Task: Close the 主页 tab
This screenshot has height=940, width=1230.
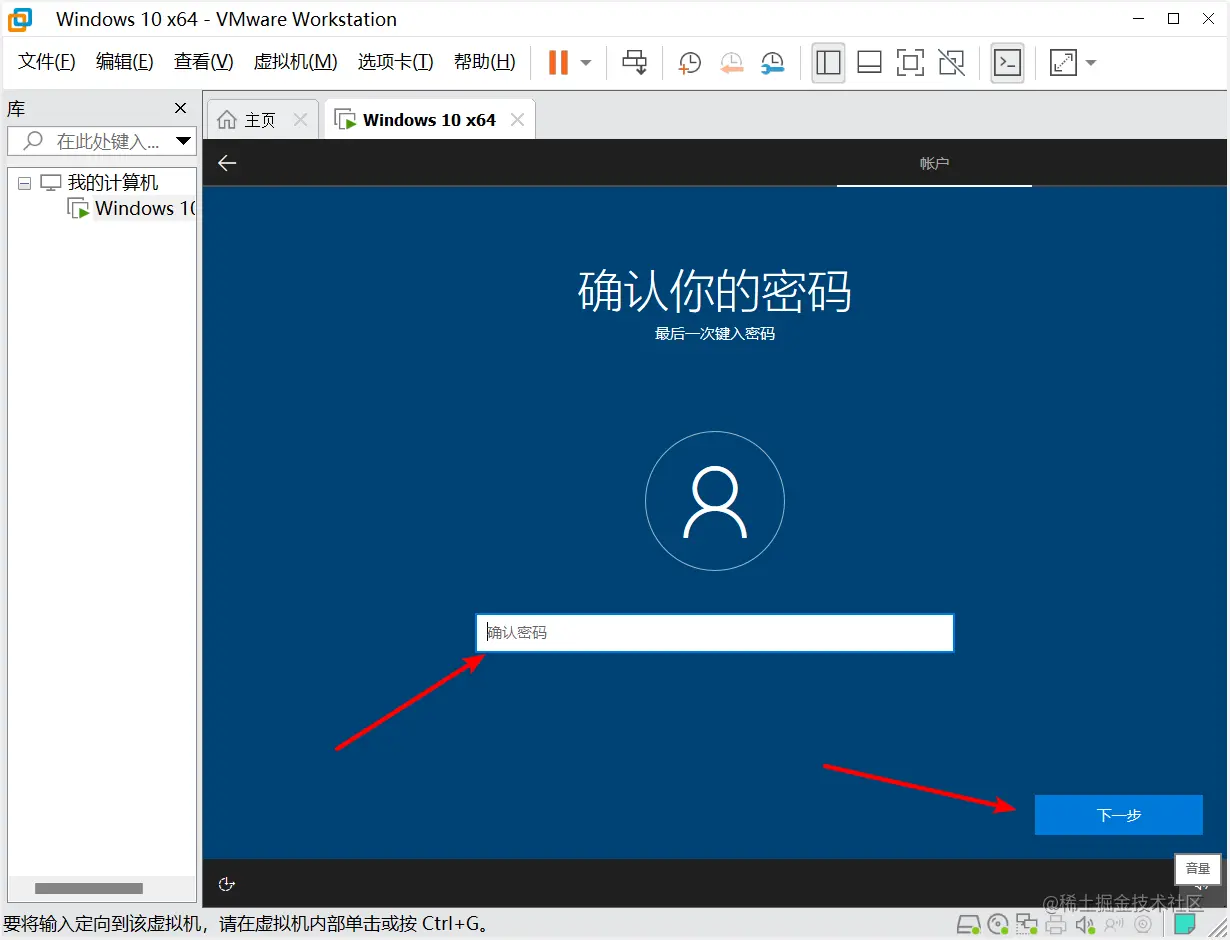Action: coord(300,120)
